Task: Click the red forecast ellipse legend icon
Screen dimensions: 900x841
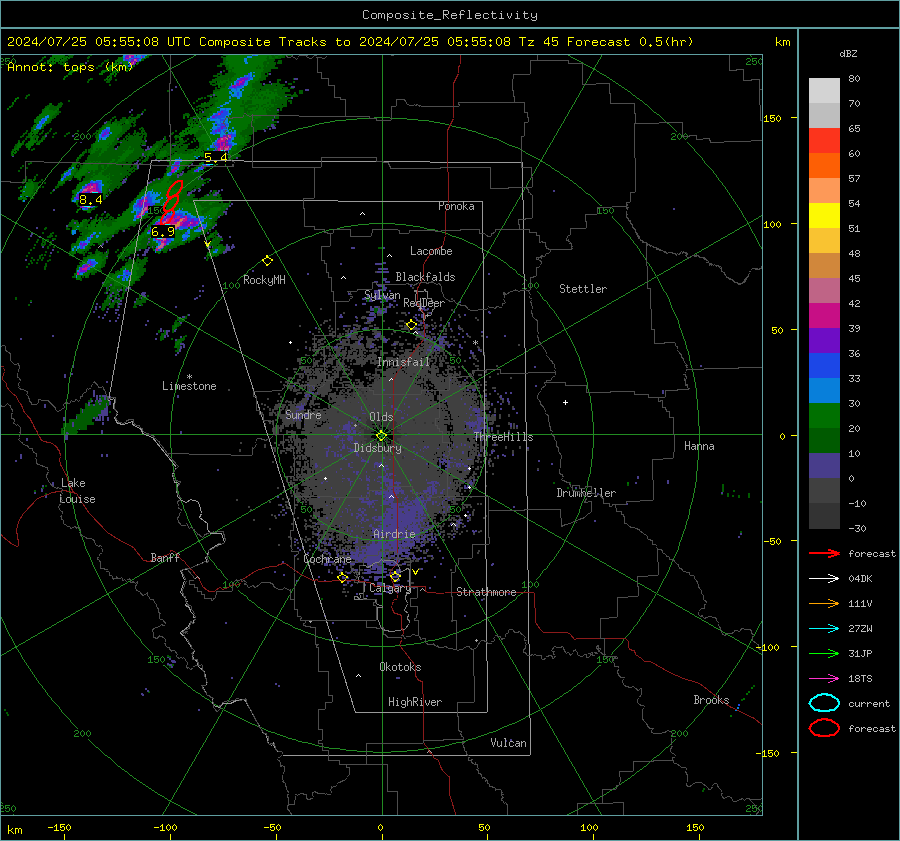Action: coord(824,728)
